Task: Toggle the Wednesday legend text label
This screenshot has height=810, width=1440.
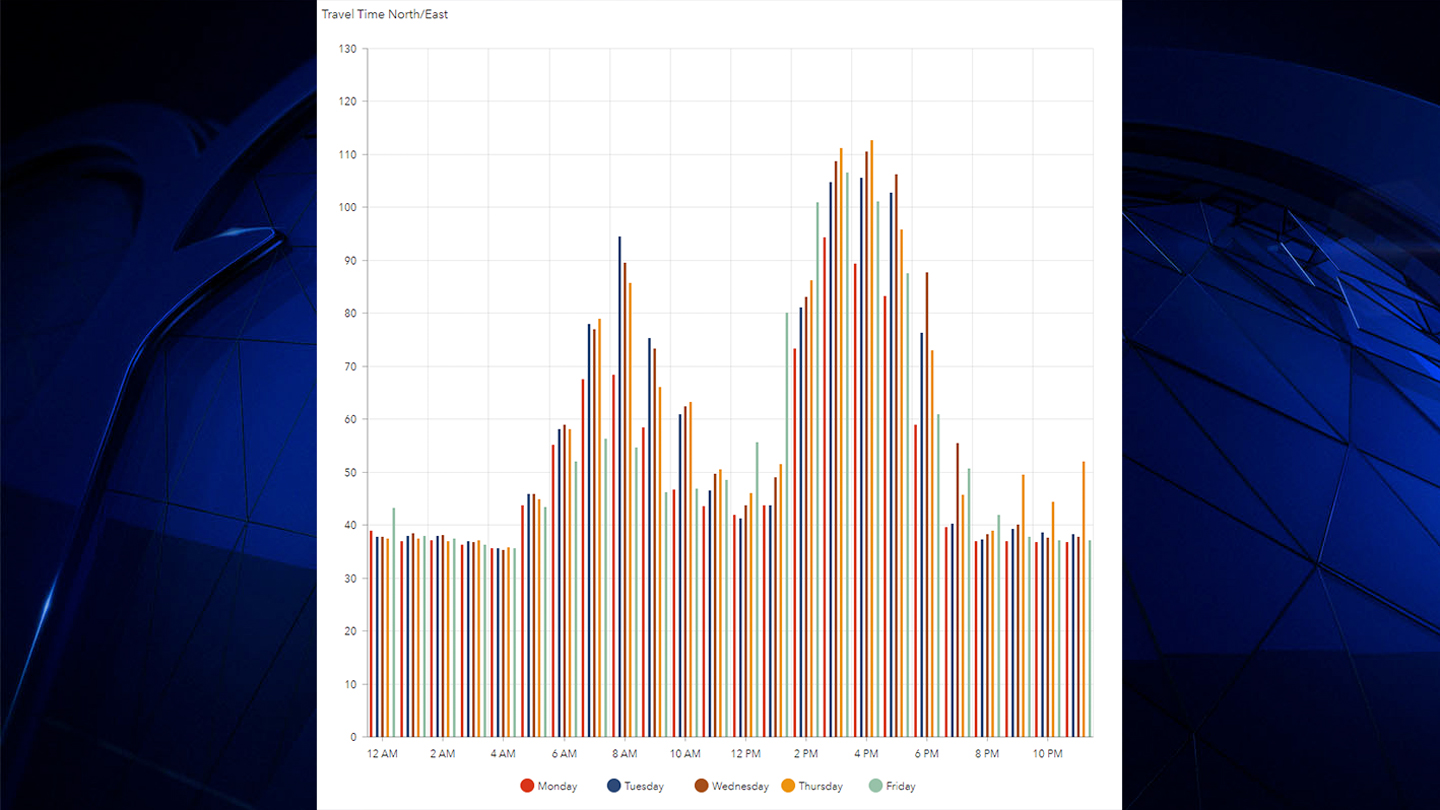Action: (x=740, y=787)
